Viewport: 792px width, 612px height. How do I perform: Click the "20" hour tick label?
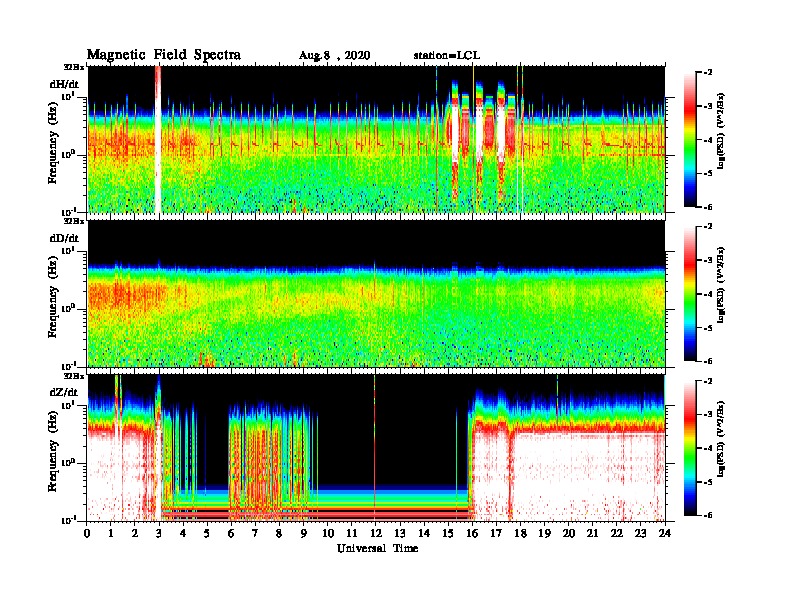(x=569, y=533)
